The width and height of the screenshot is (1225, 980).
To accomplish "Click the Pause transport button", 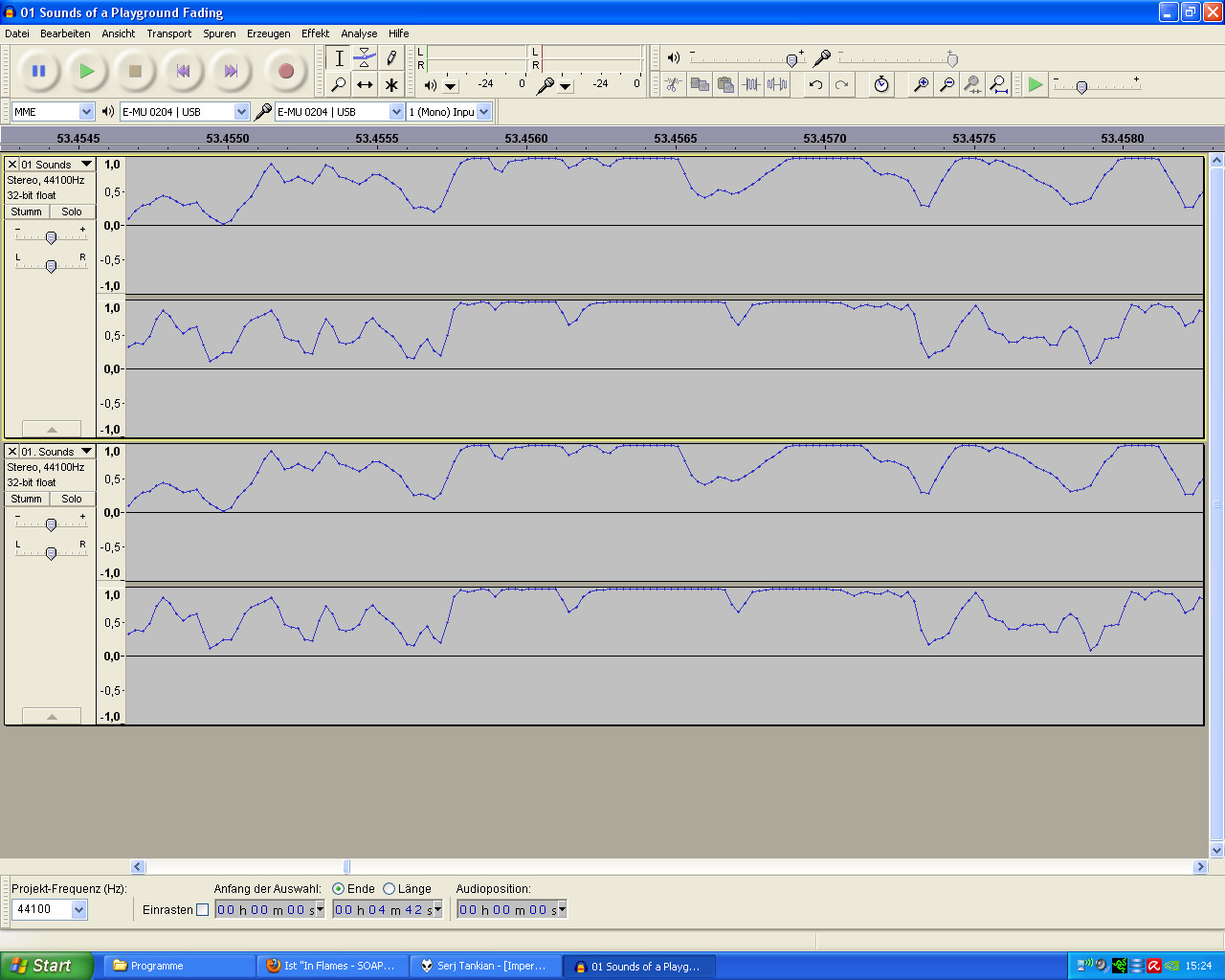I will point(38,71).
